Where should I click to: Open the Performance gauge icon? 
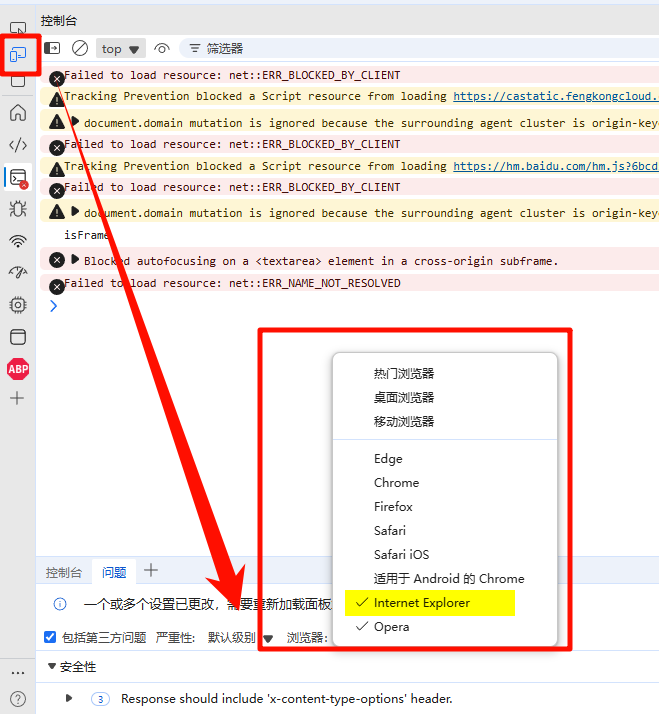[x=18, y=273]
